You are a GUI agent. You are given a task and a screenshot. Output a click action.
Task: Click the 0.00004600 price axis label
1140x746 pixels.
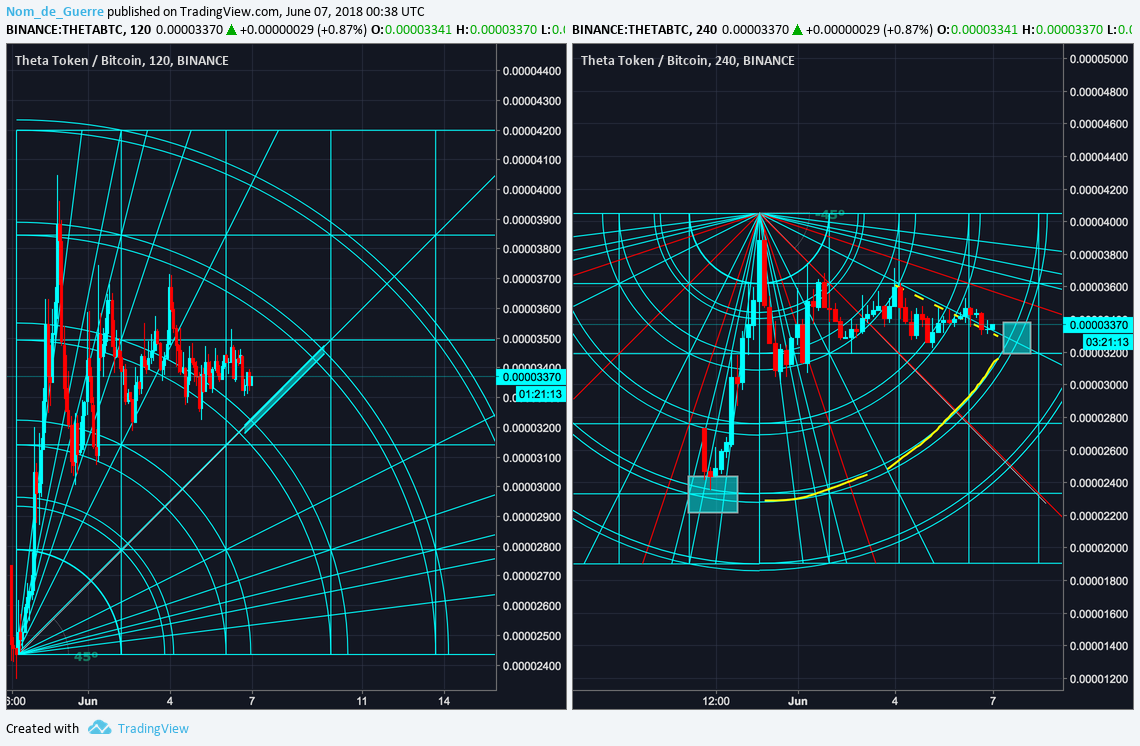[x=1099, y=124]
